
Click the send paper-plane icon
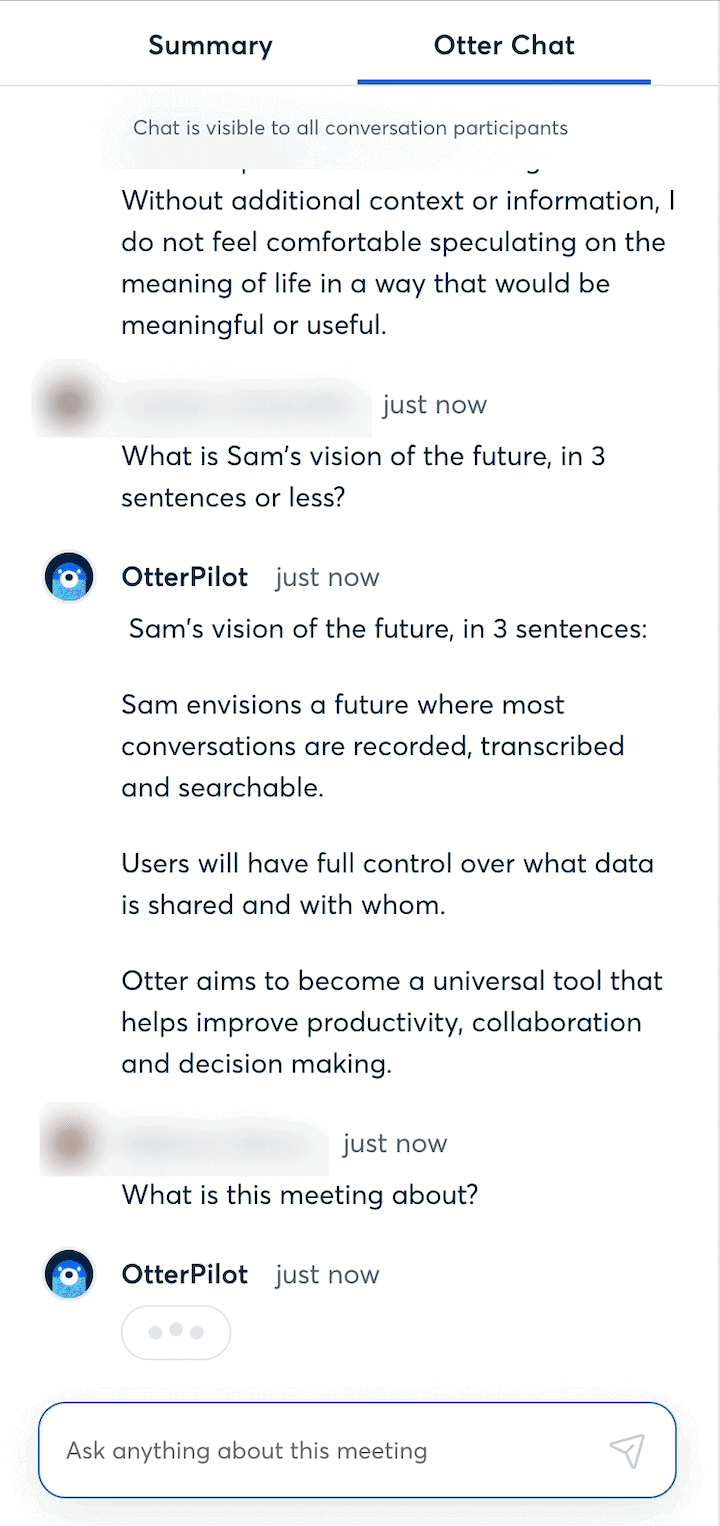(x=627, y=1450)
